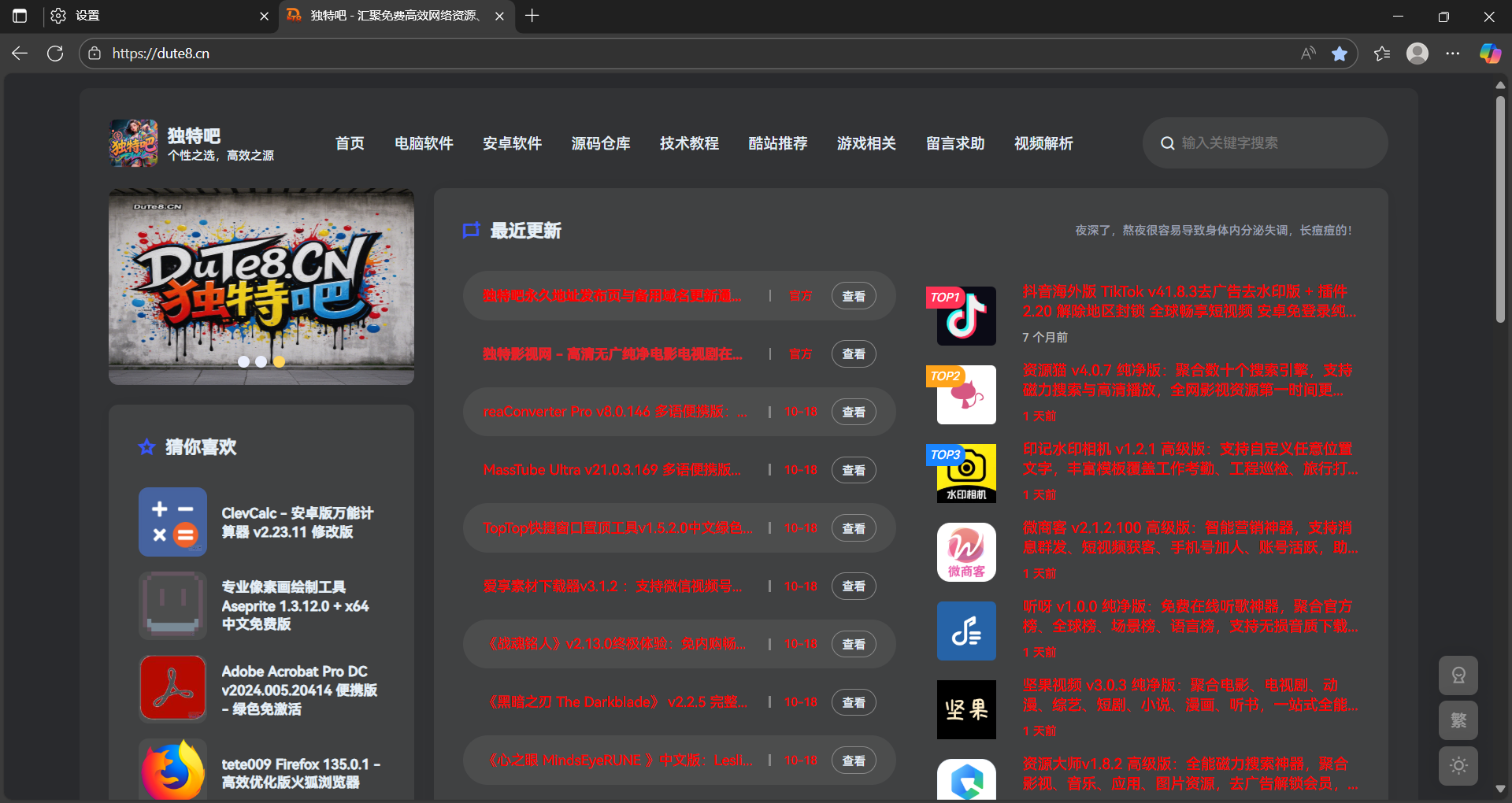
Task: Select the first carousel dot
Action: coord(243,361)
